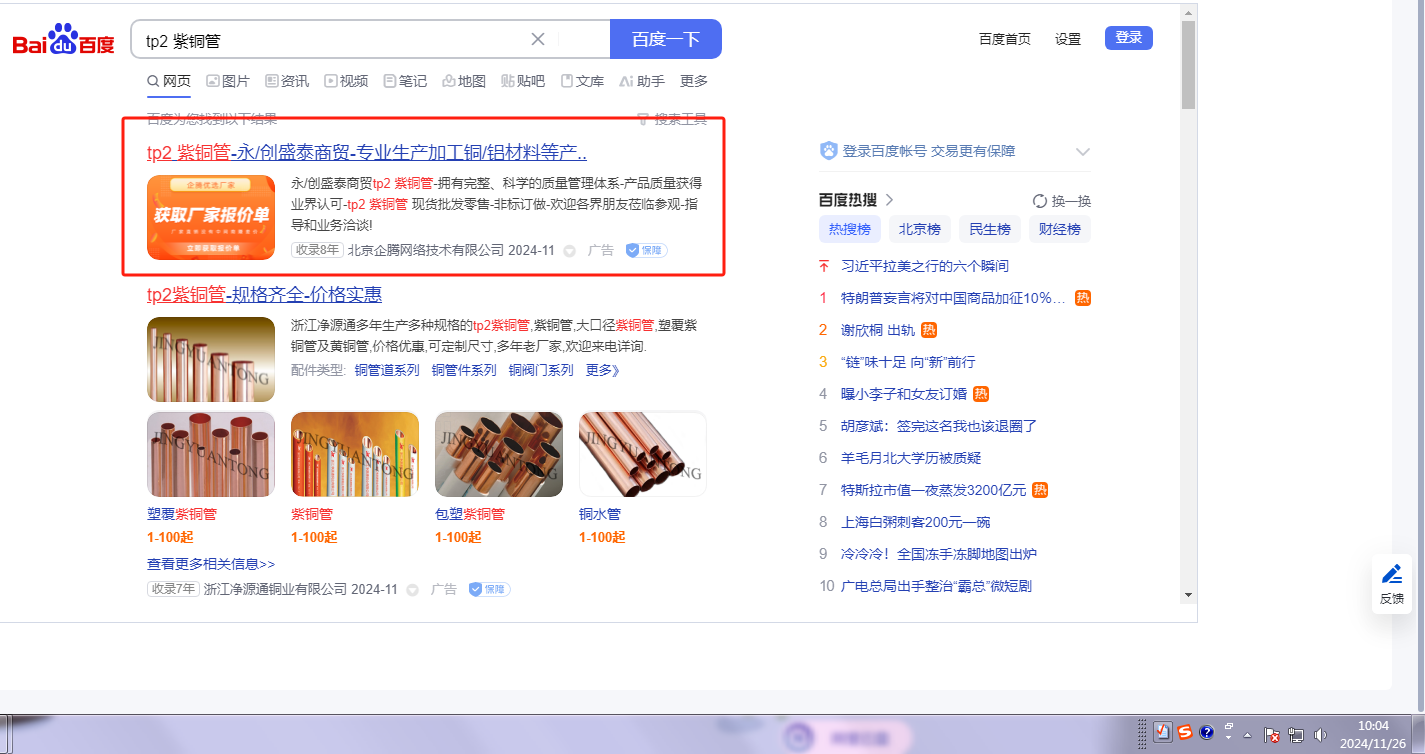Open the 搜索工具 filter
Screen dimensions: 1425x754
(672, 120)
